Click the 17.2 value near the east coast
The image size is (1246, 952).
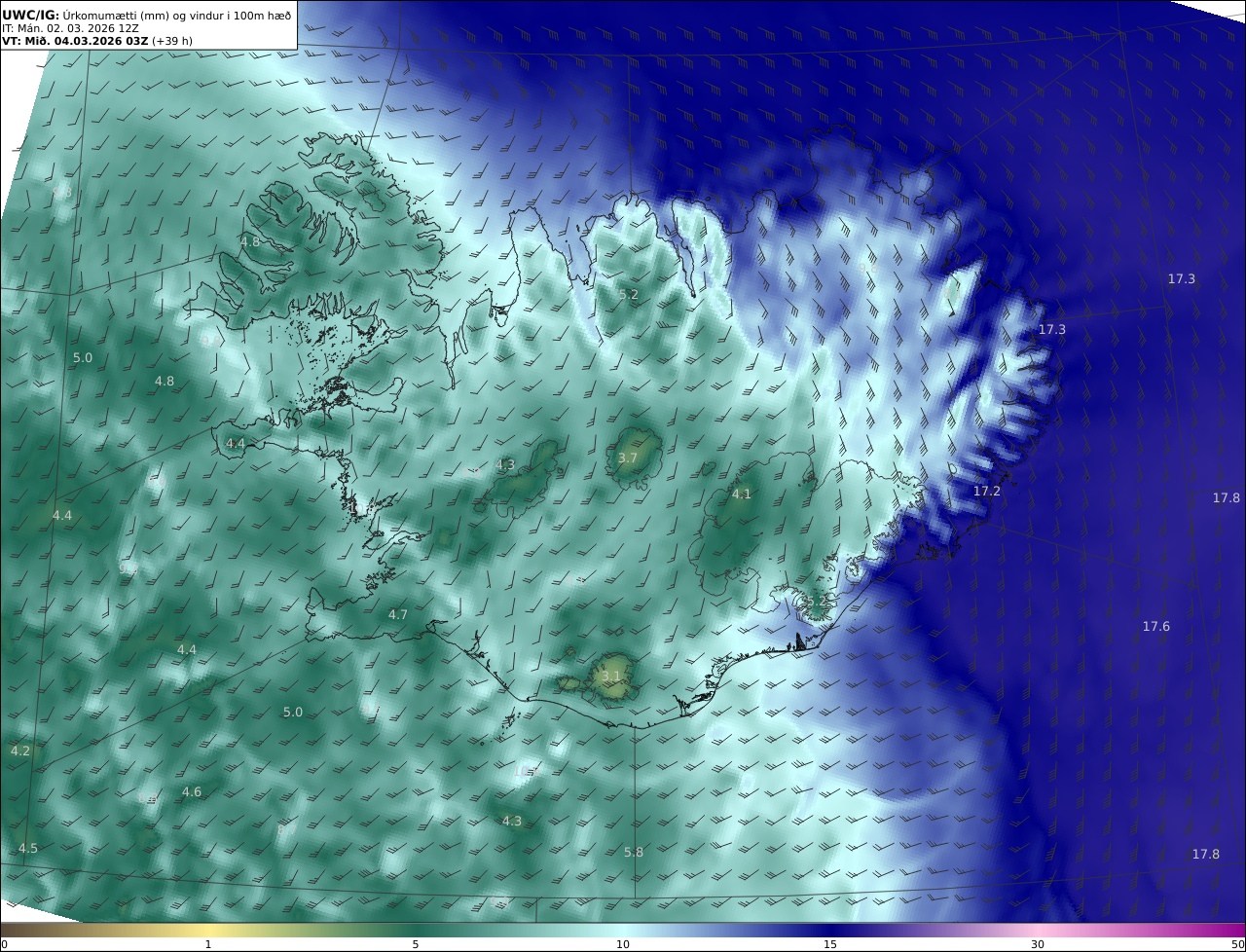tap(987, 491)
